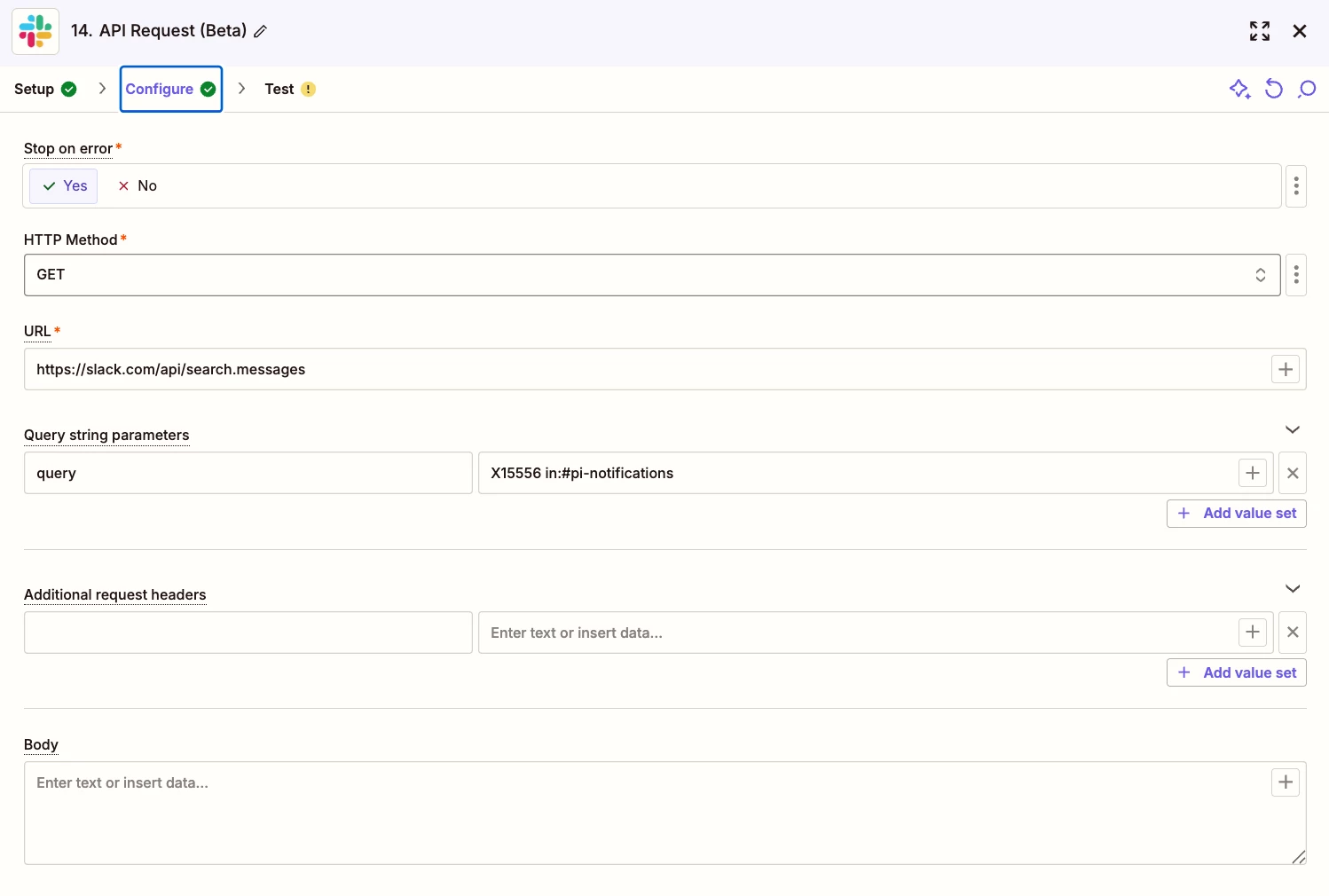Click the Stop on error label

pos(68,148)
